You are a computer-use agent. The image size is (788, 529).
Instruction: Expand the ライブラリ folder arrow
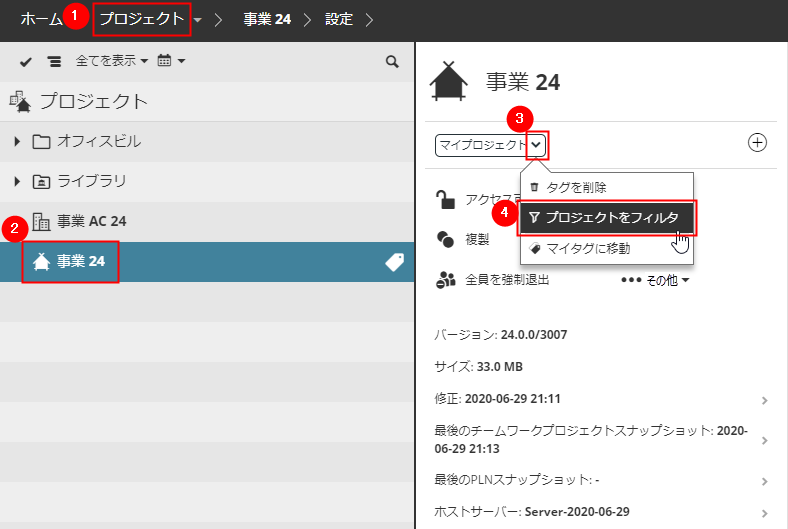(x=17, y=181)
